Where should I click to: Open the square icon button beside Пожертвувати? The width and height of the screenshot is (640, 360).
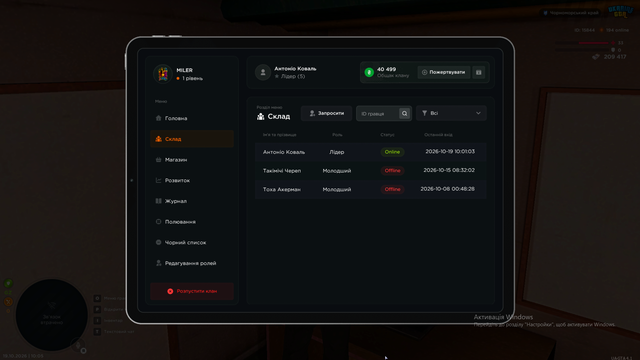pyautogui.click(x=479, y=72)
